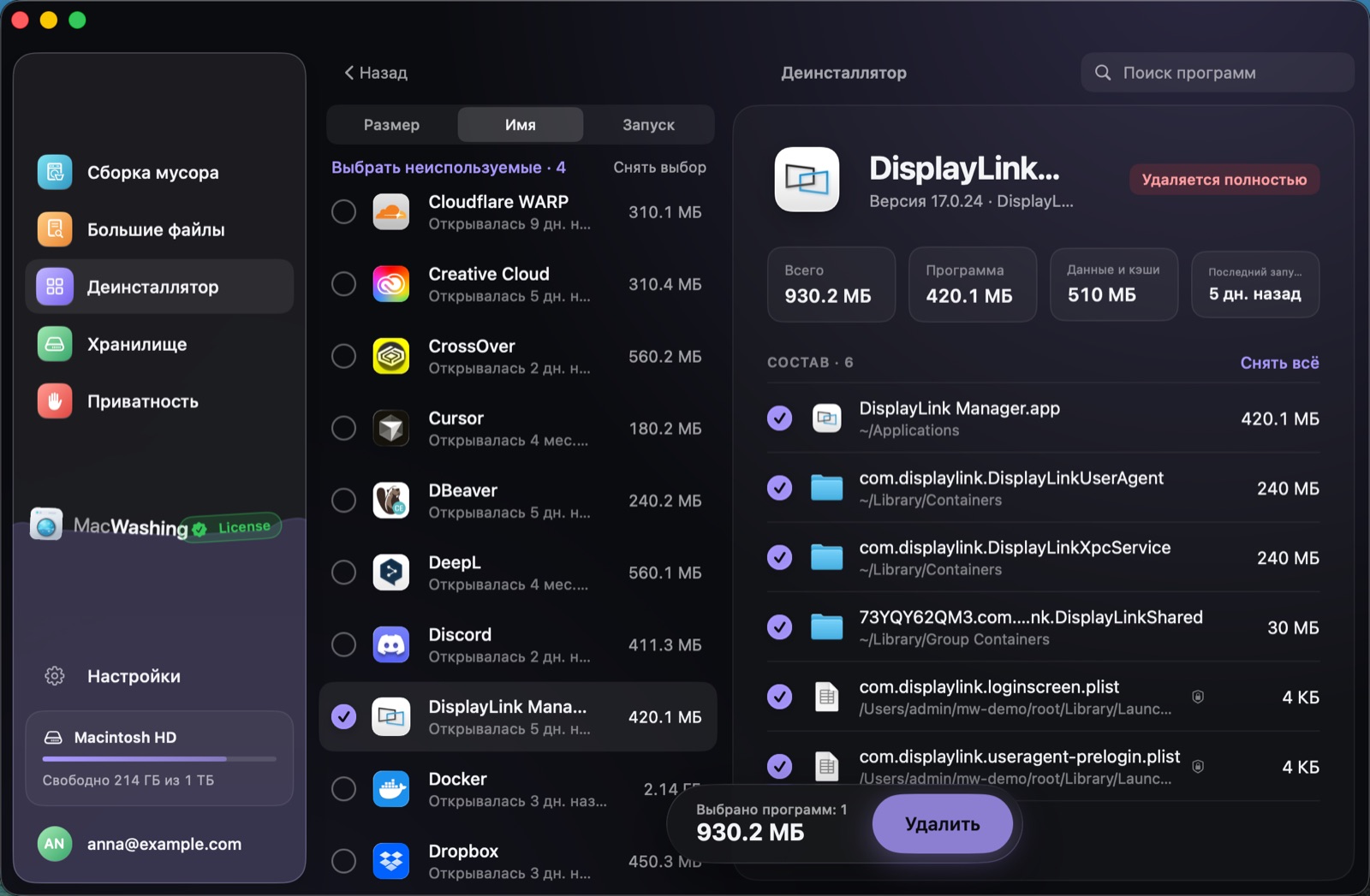
Task: Switch sorting to the Запуск tab
Action: (648, 125)
